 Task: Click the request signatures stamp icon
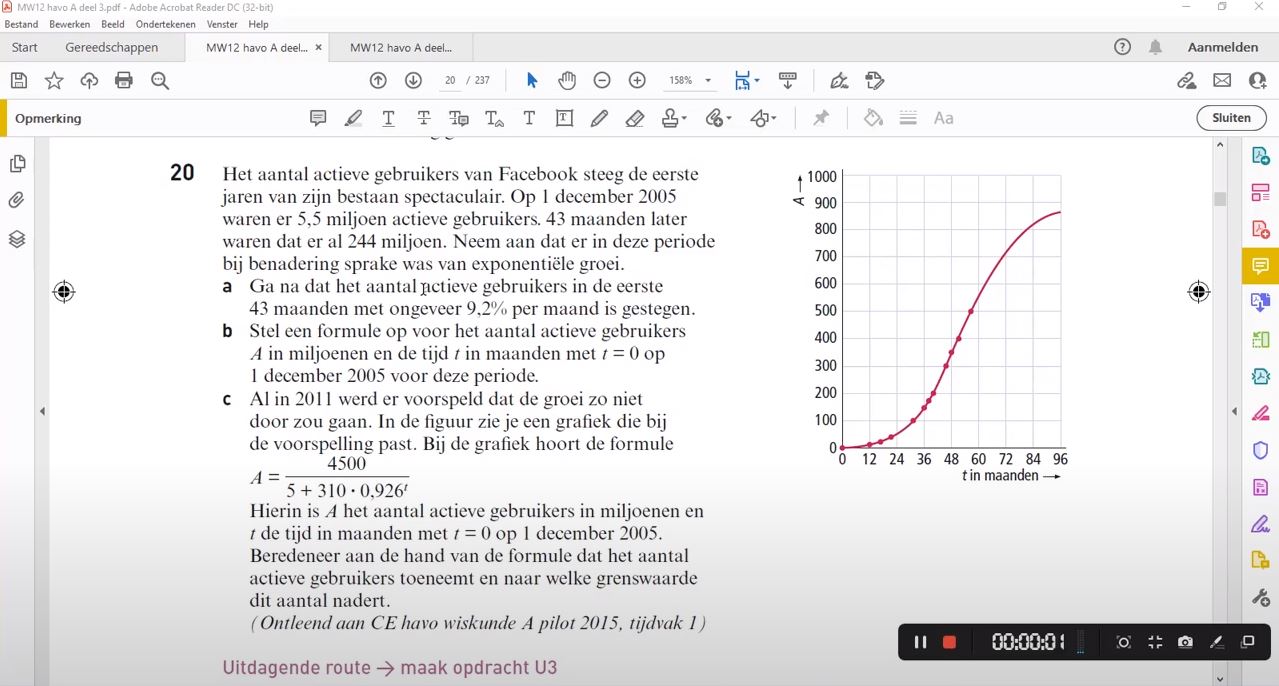pyautogui.click(x=875, y=81)
